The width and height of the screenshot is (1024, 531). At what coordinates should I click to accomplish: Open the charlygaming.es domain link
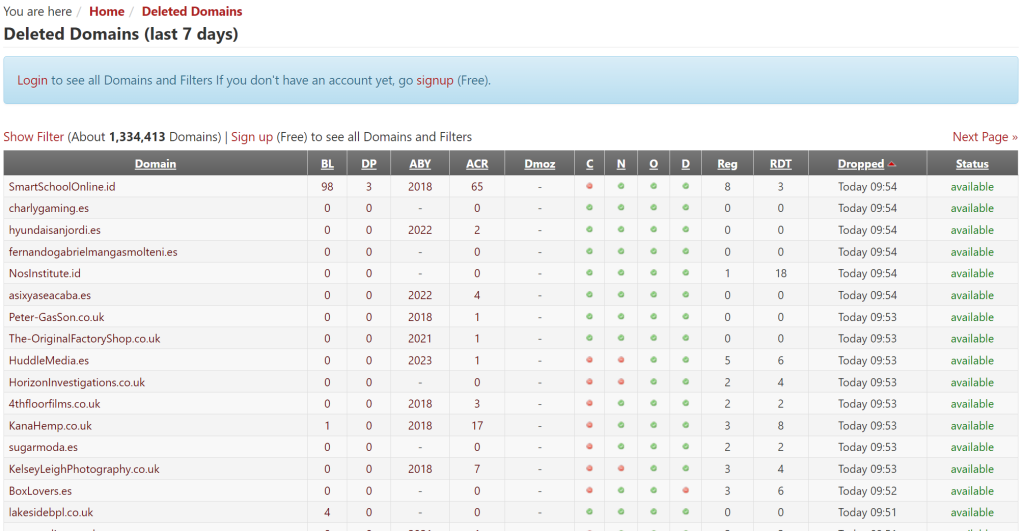tap(49, 208)
